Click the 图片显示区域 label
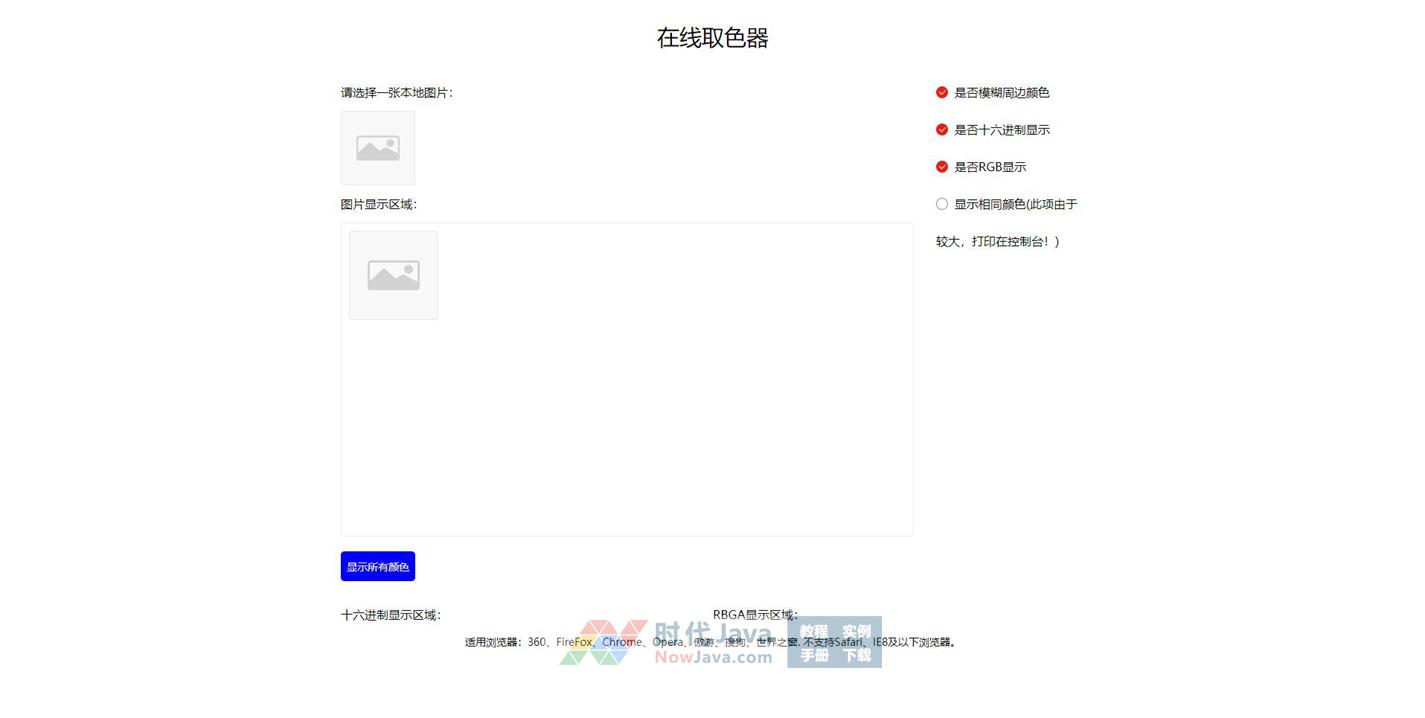Image resolution: width=1425 pixels, height=718 pixels. (379, 204)
